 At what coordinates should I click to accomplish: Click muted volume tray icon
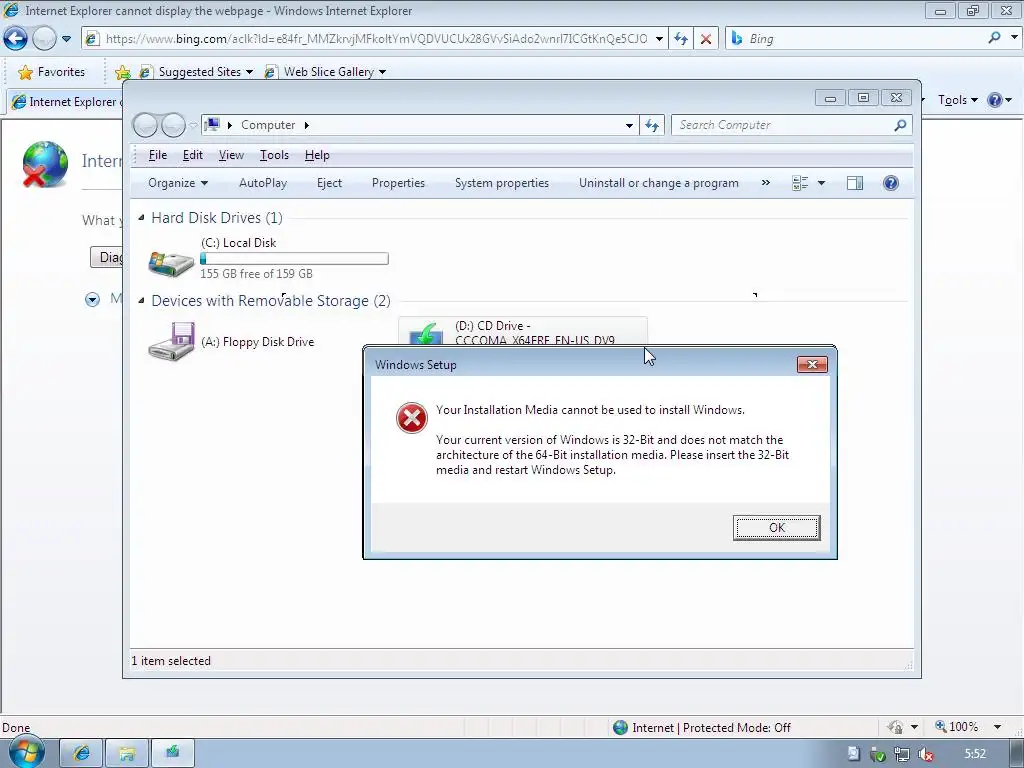[925, 754]
